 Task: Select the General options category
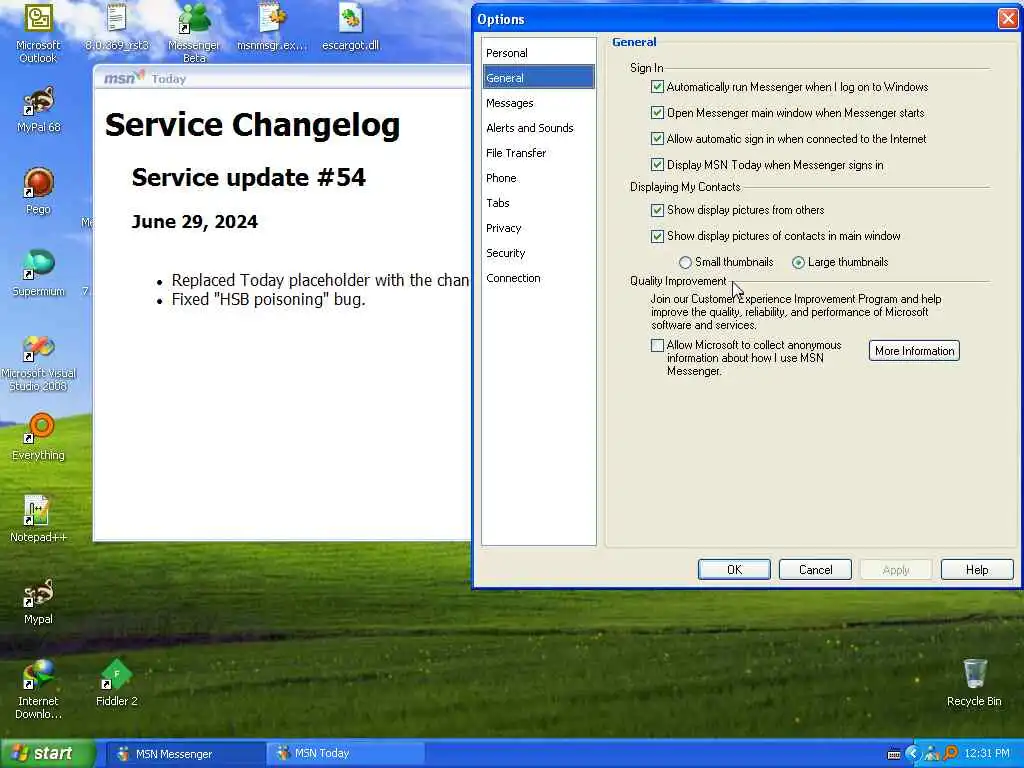coord(539,78)
